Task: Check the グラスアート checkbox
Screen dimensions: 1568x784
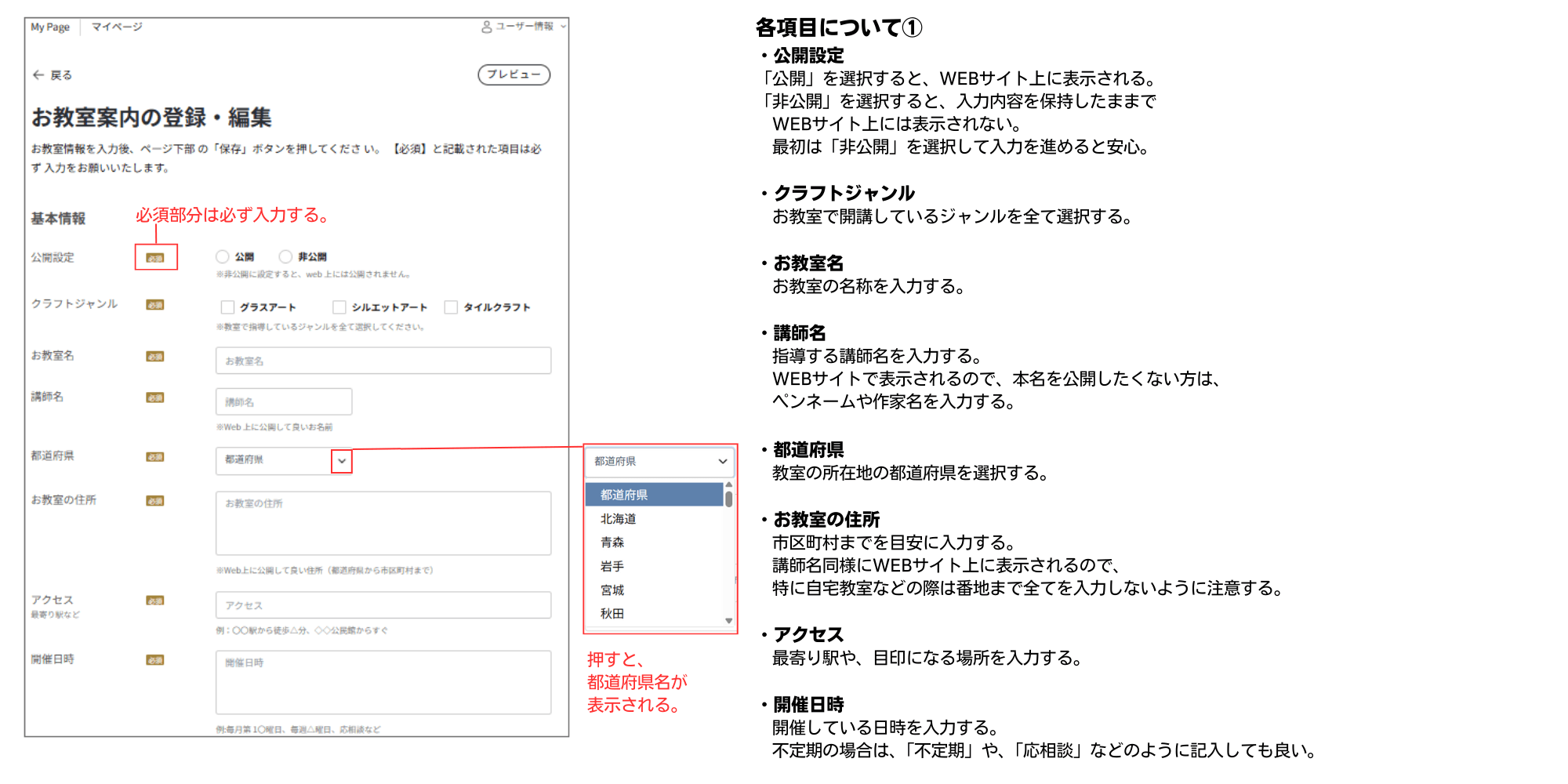Action: click(x=227, y=307)
